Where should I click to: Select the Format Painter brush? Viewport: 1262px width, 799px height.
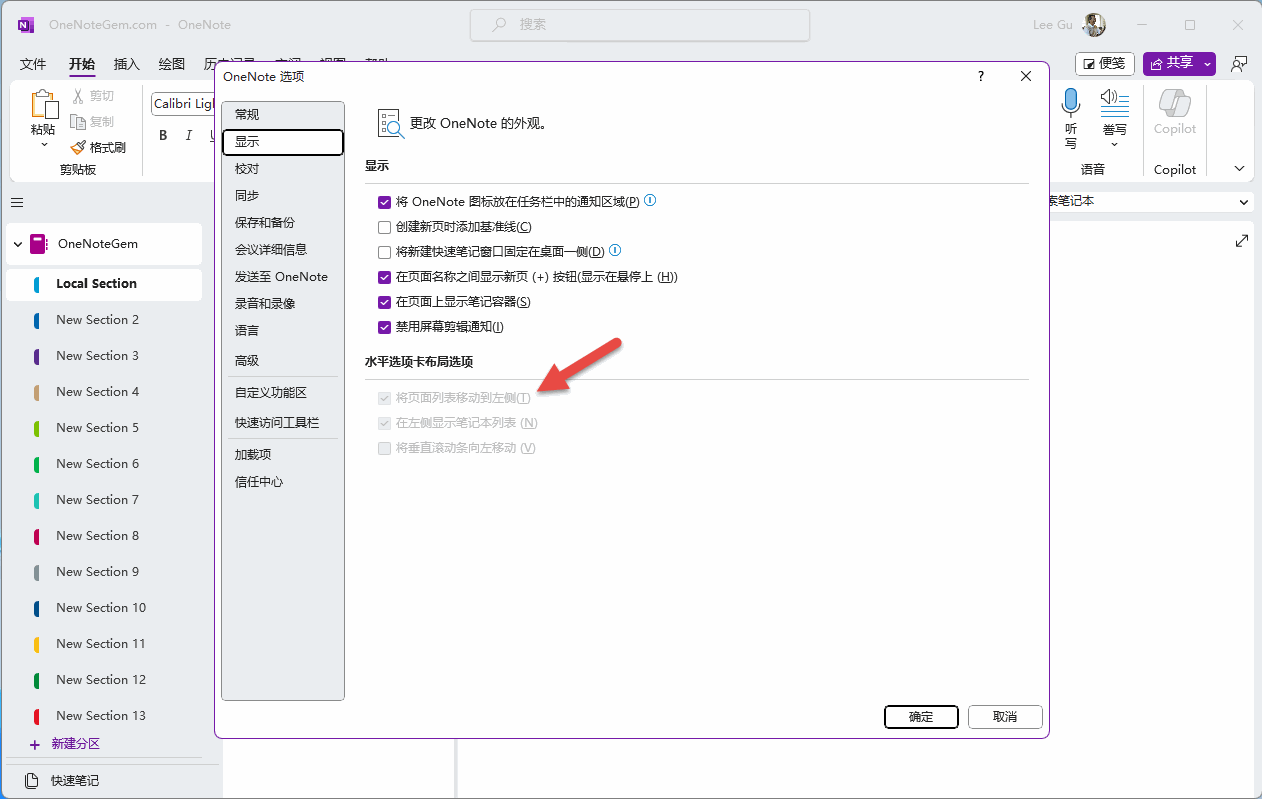tap(79, 147)
